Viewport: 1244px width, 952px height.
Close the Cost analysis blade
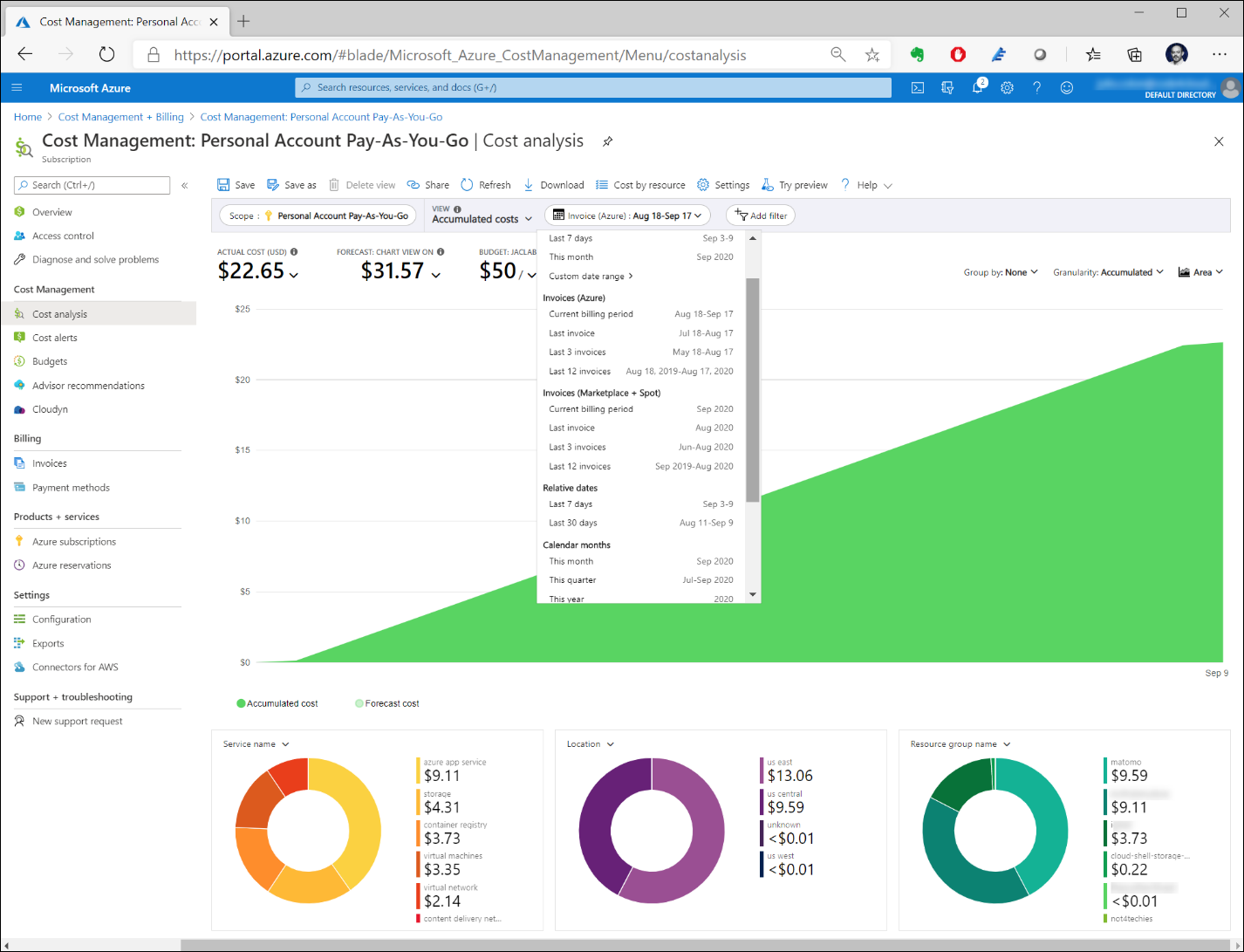tap(1219, 141)
